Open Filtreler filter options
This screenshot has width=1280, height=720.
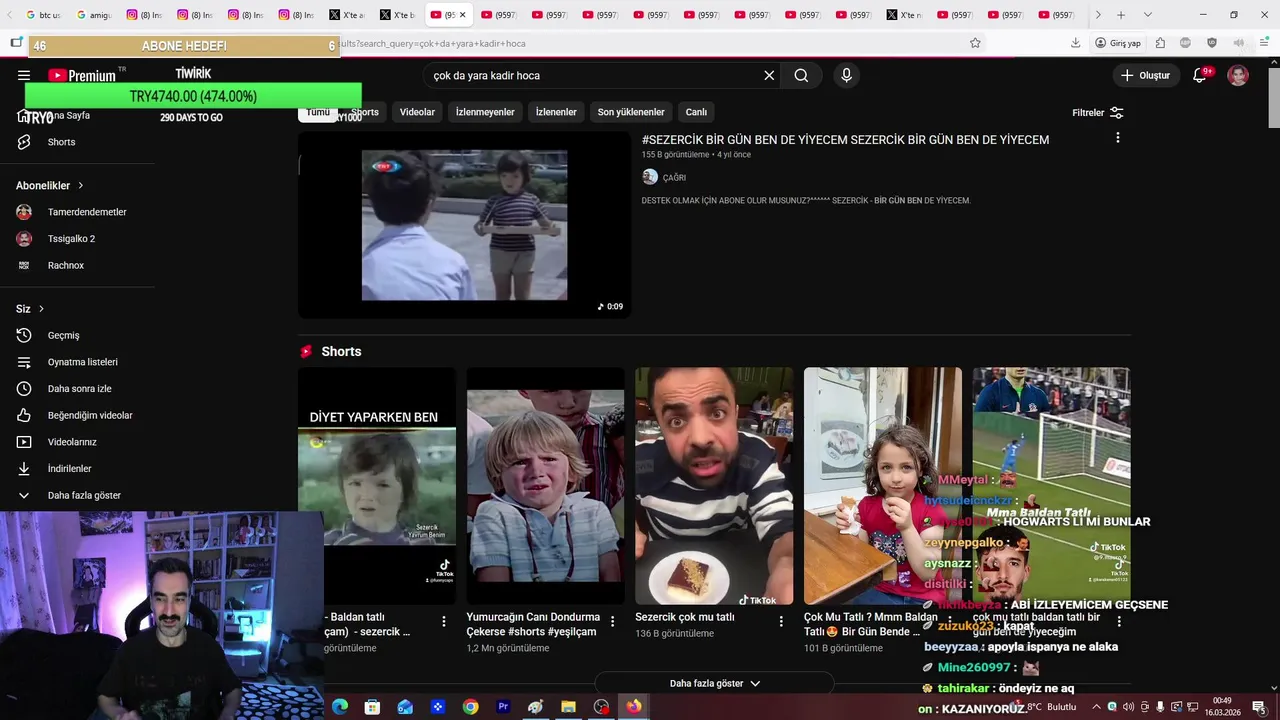point(1098,113)
